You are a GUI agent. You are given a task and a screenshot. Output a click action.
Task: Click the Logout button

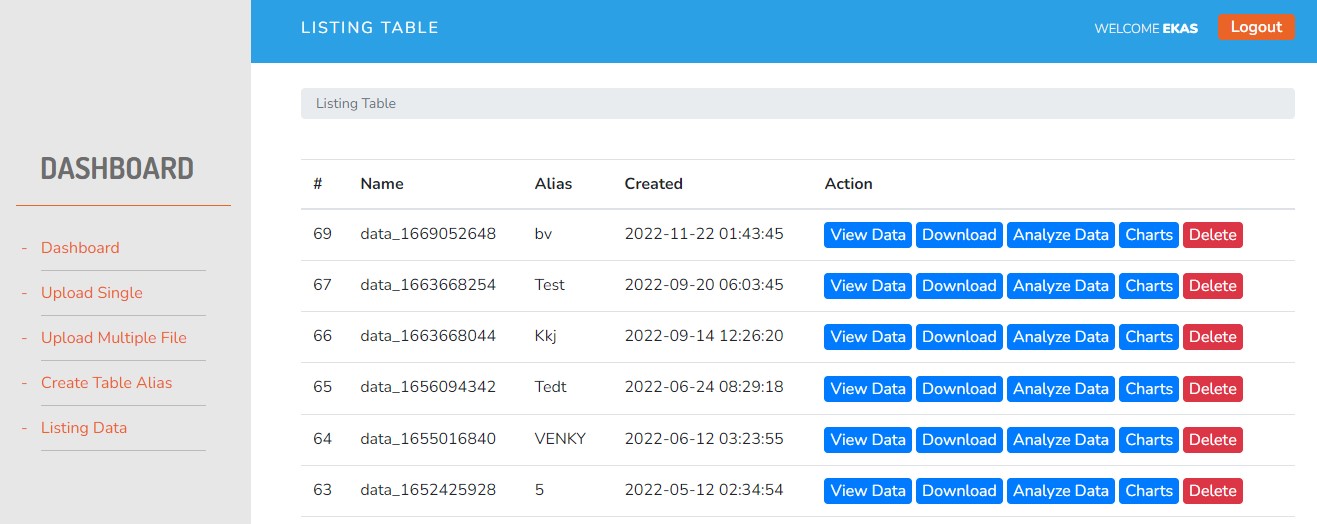click(x=1255, y=28)
